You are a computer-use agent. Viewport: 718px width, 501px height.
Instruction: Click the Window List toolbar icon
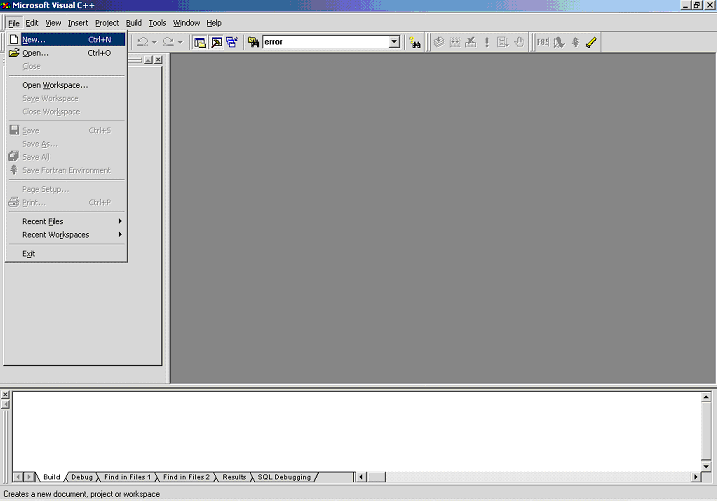(232, 42)
